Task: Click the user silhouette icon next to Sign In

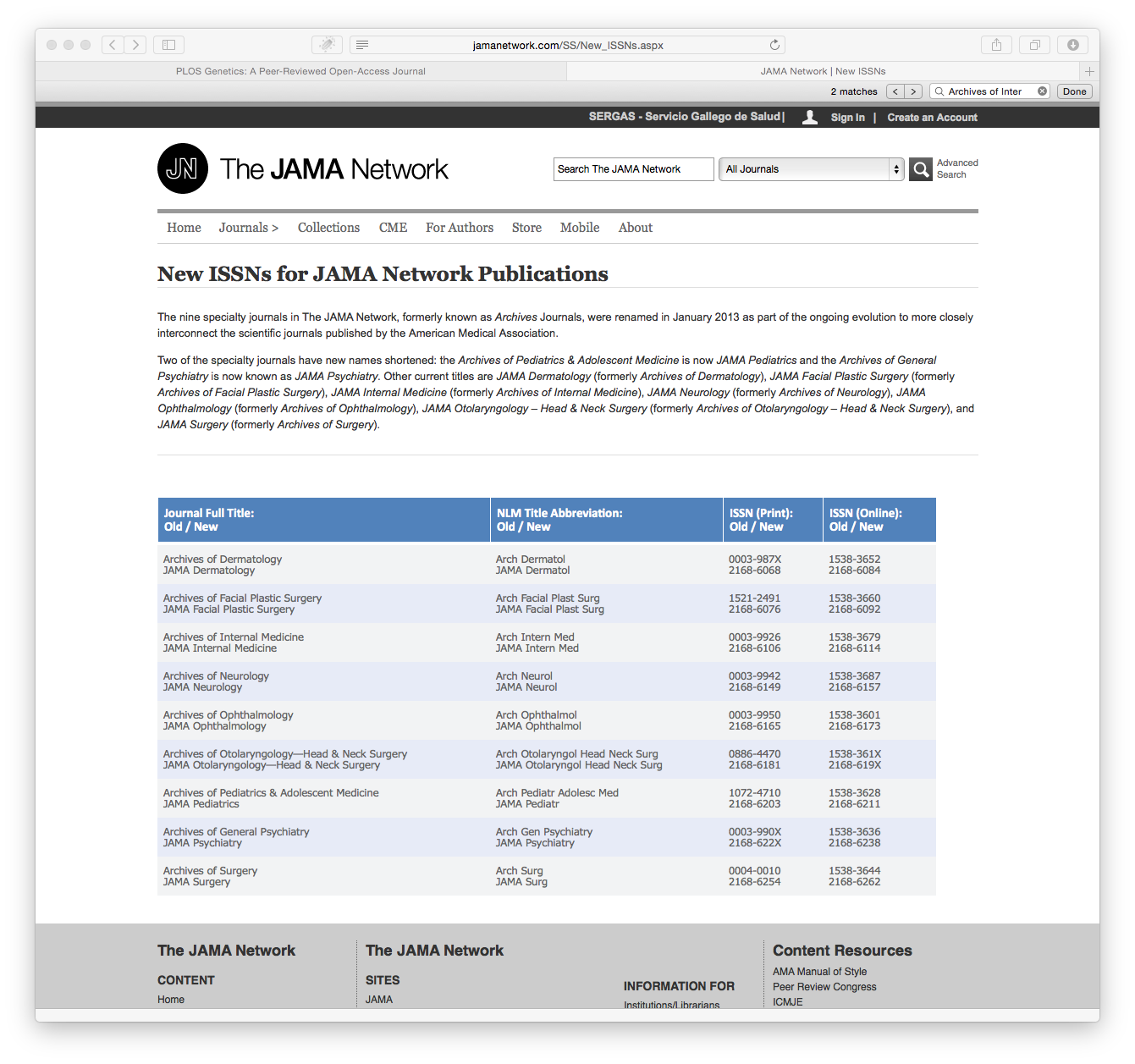Action: coord(810,118)
